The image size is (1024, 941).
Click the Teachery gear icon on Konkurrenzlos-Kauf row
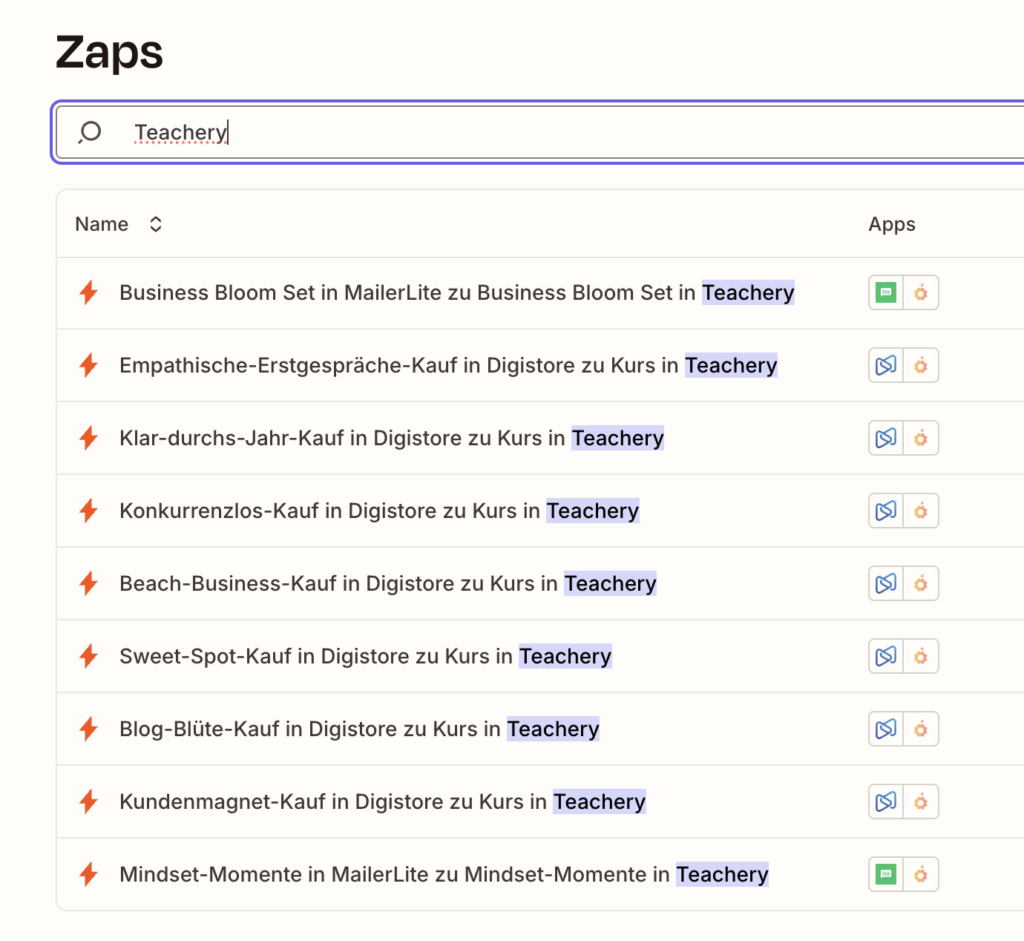922,510
